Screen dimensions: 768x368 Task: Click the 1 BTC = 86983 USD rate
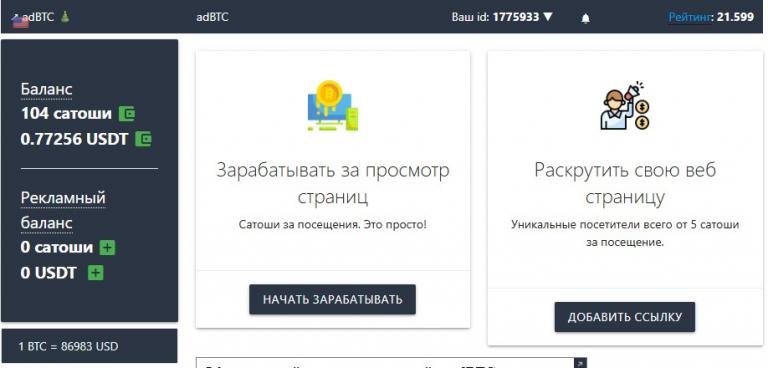coord(68,346)
